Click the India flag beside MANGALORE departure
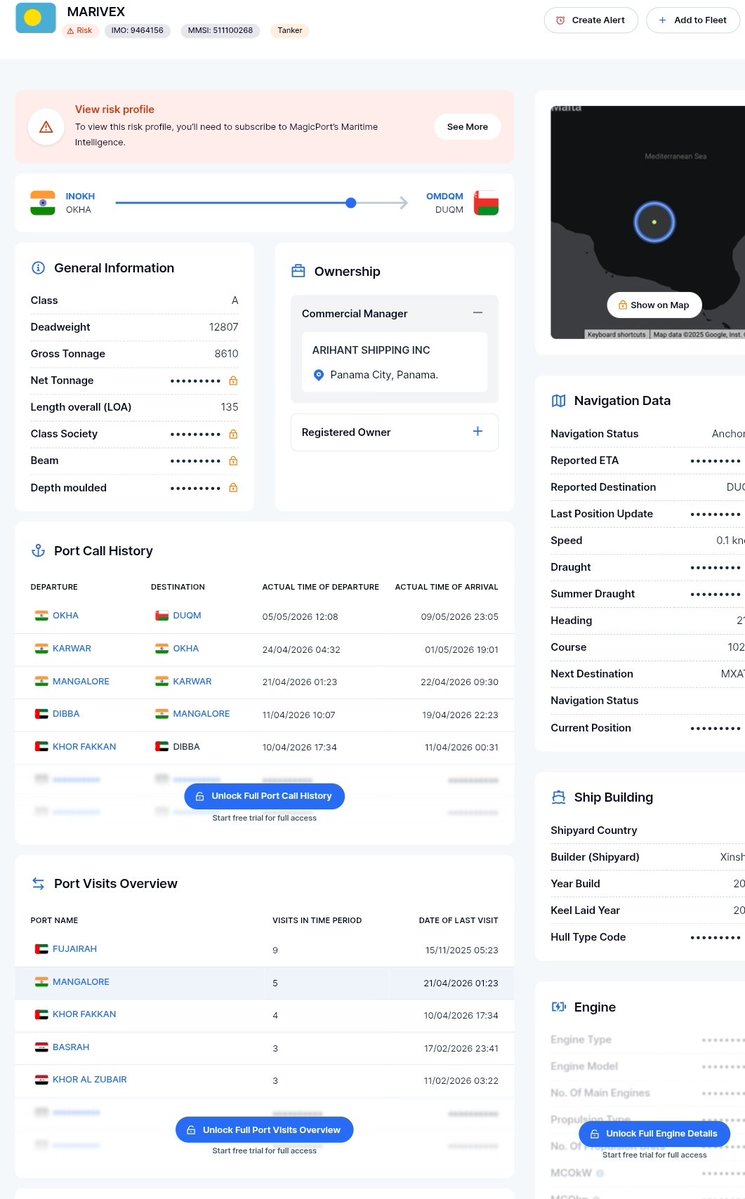Screen dimensions: 745x1199 pyautogui.click(x=41, y=681)
